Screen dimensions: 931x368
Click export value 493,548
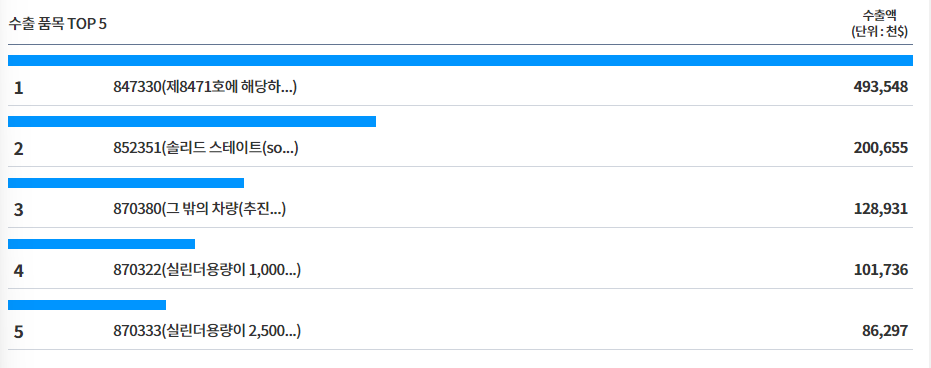click(x=881, y=87)
